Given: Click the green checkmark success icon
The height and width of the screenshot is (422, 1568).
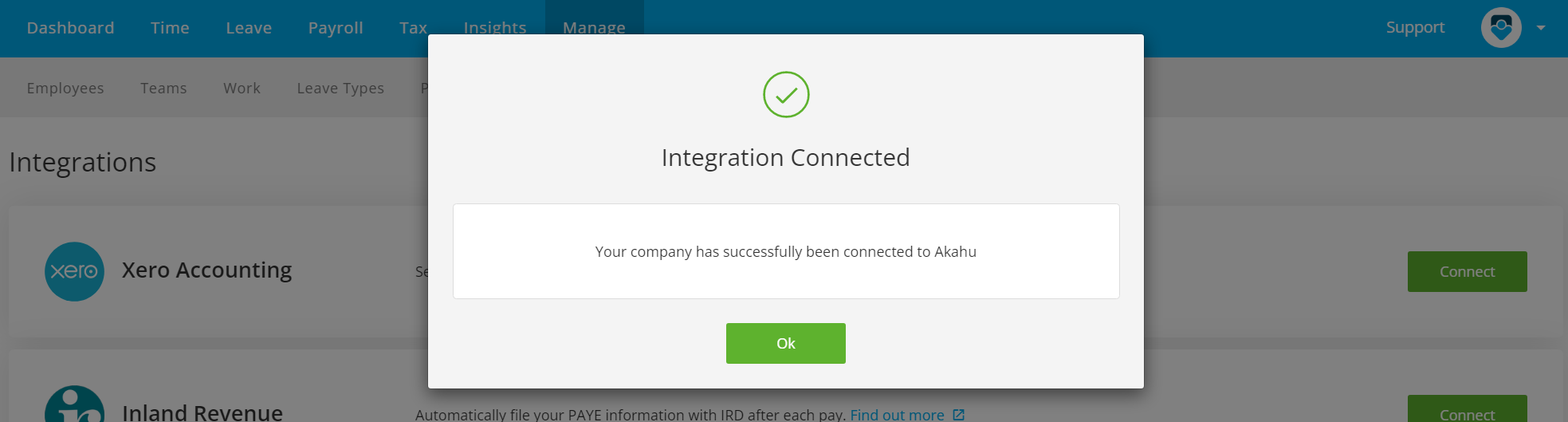Looking at the screenshot, I should [x=786, y=95].
